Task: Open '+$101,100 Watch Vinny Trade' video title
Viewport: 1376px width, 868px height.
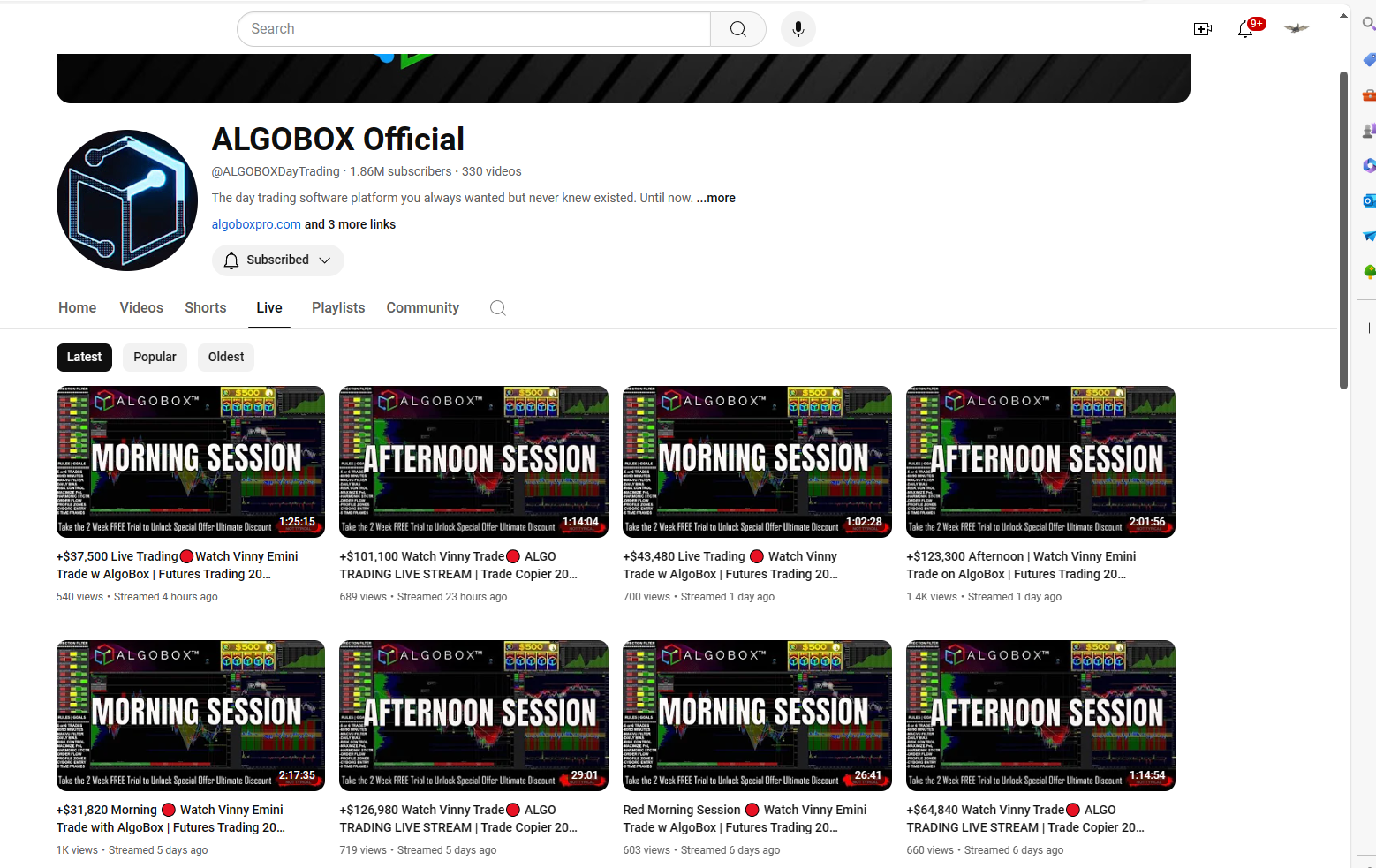Action: pyautogui.click(x=458, y=565)
